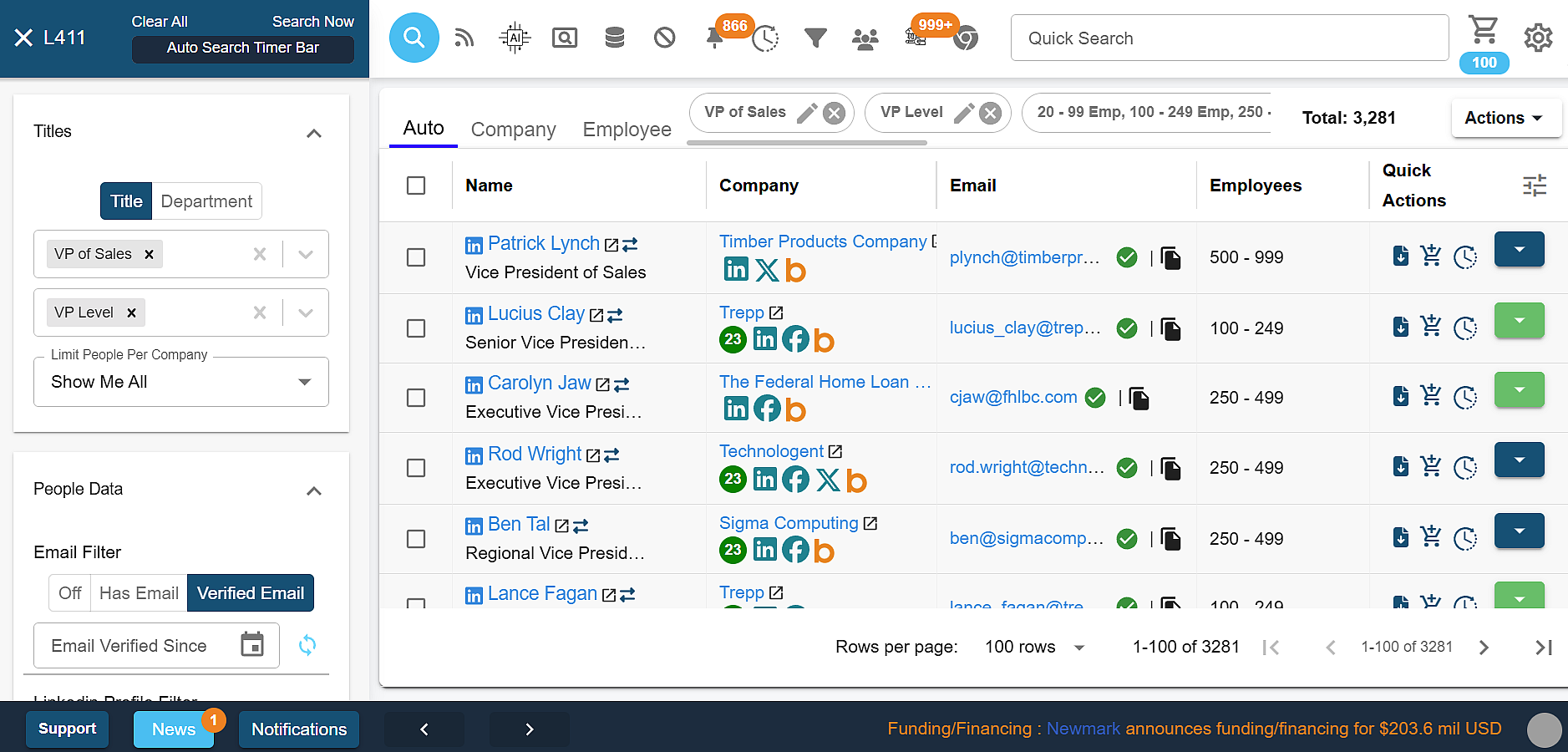This screenshot has width=1568, height=752.
Task: Open the database icon in the toolbar
Action: coord(615,38)
